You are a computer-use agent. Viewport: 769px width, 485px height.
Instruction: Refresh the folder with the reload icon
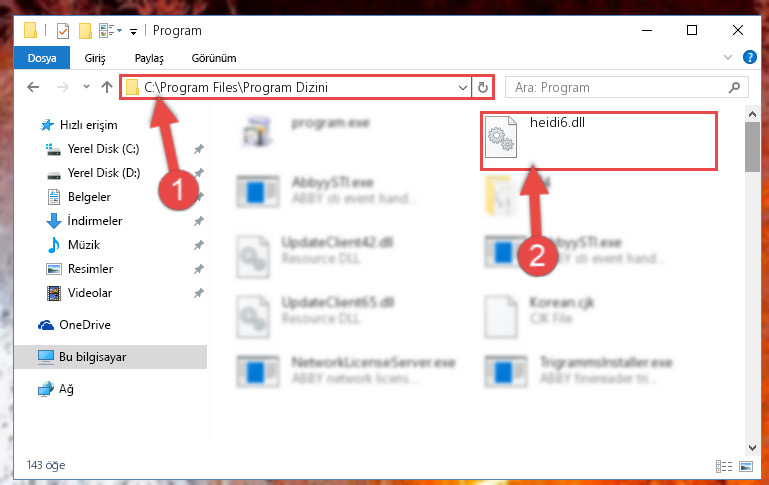click(x=483, y=87)
